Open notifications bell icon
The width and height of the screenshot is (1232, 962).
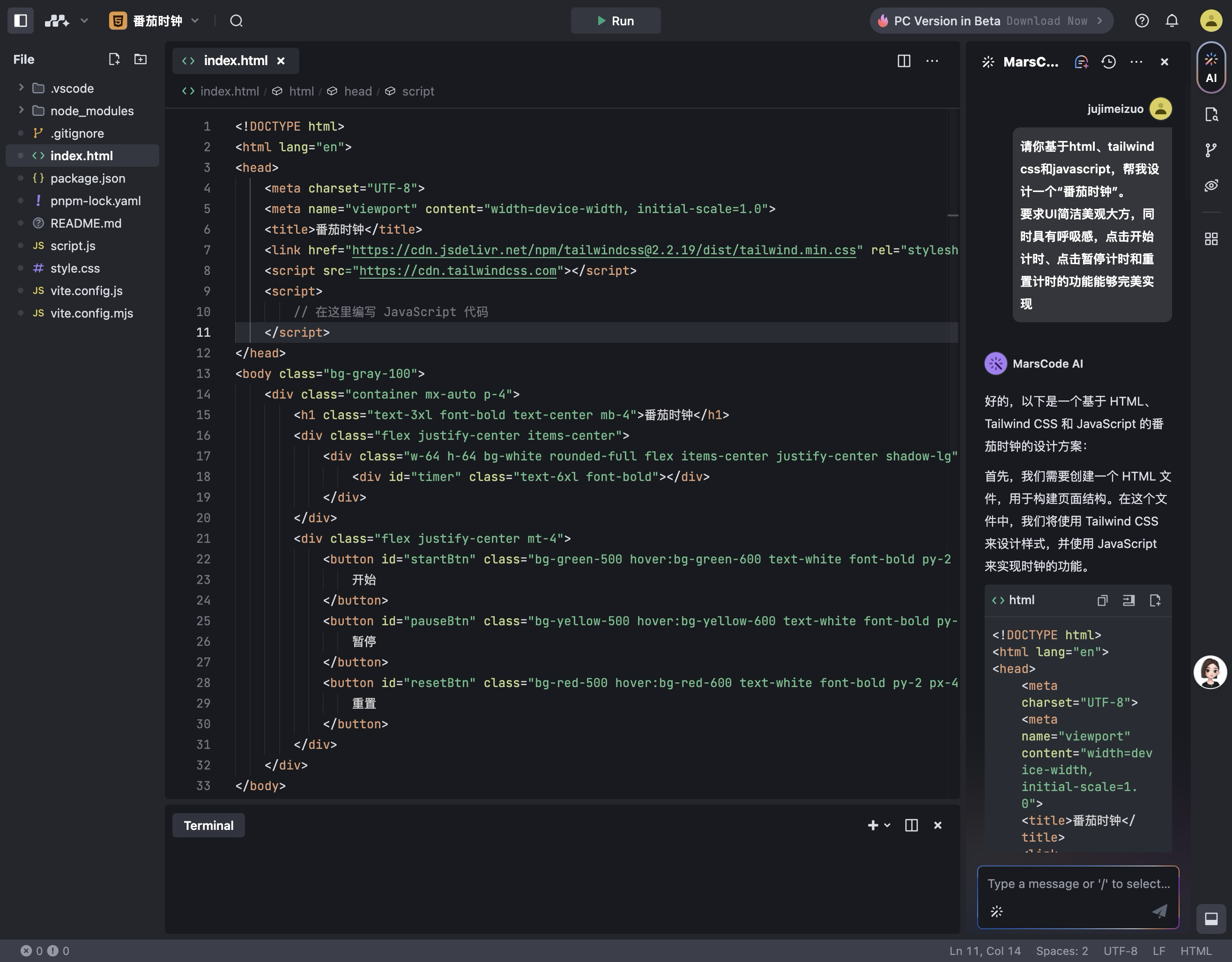(x=1172, y=21)
